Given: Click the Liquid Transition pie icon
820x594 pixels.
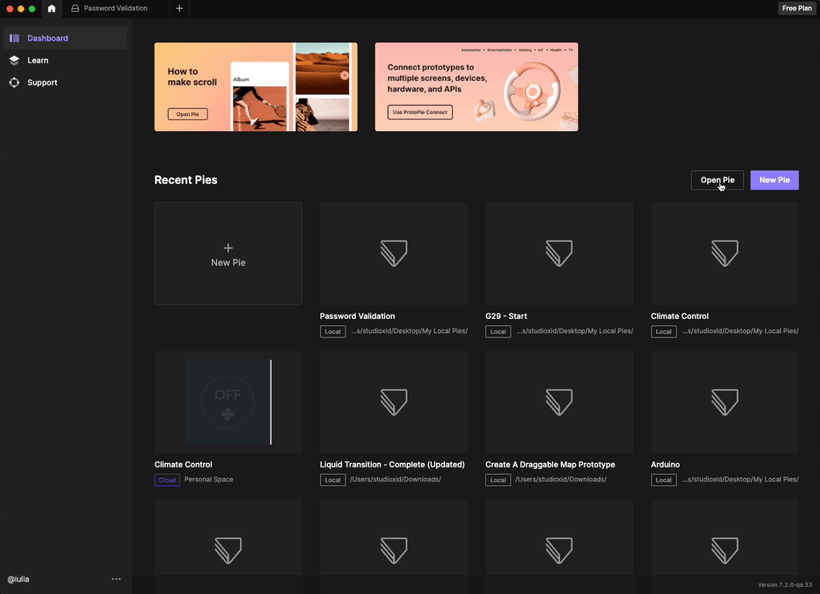Looking at the screenshot, I should tap(394, 402).
